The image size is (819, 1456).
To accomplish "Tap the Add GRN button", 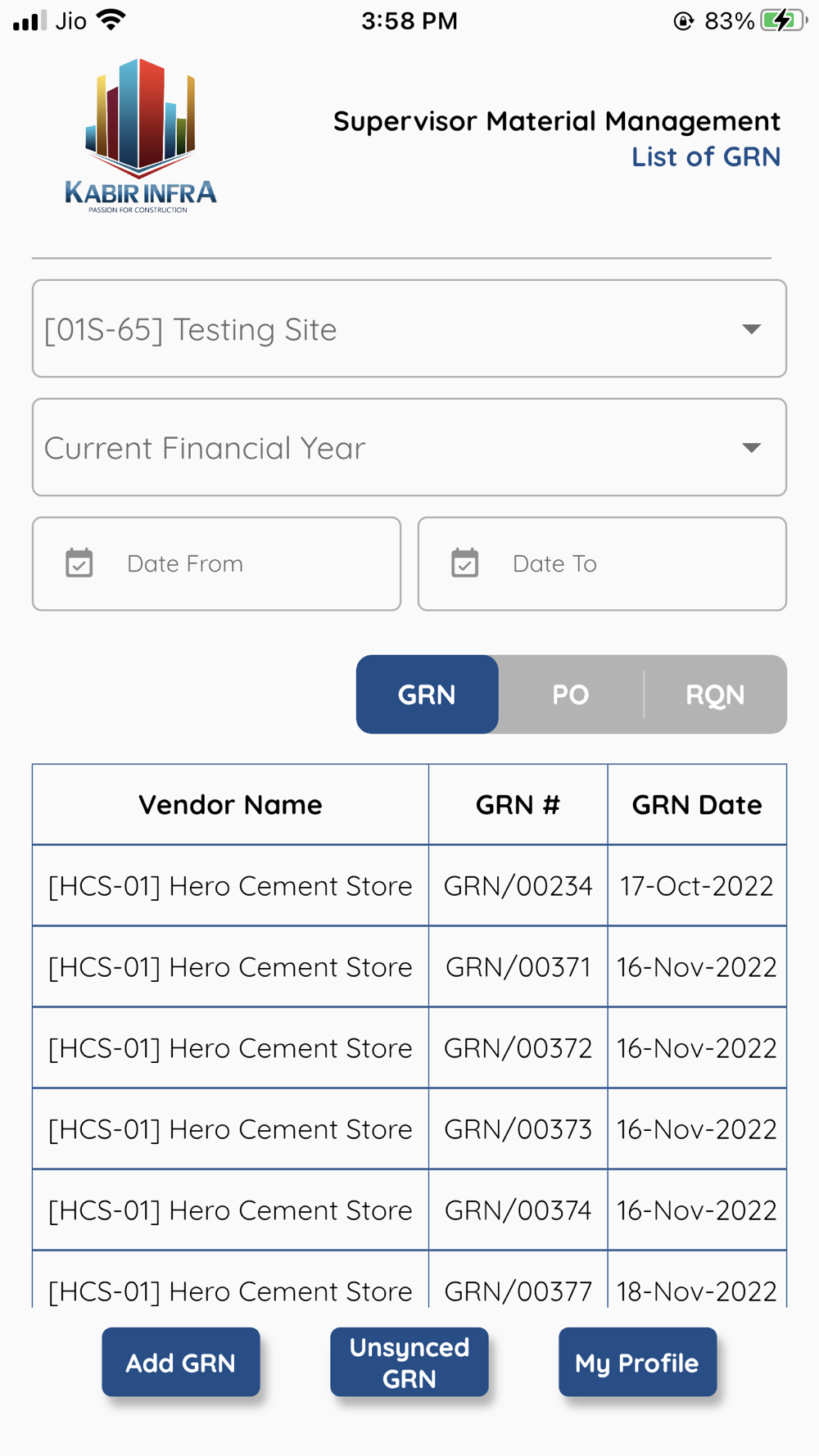I will click(181, 1363).
